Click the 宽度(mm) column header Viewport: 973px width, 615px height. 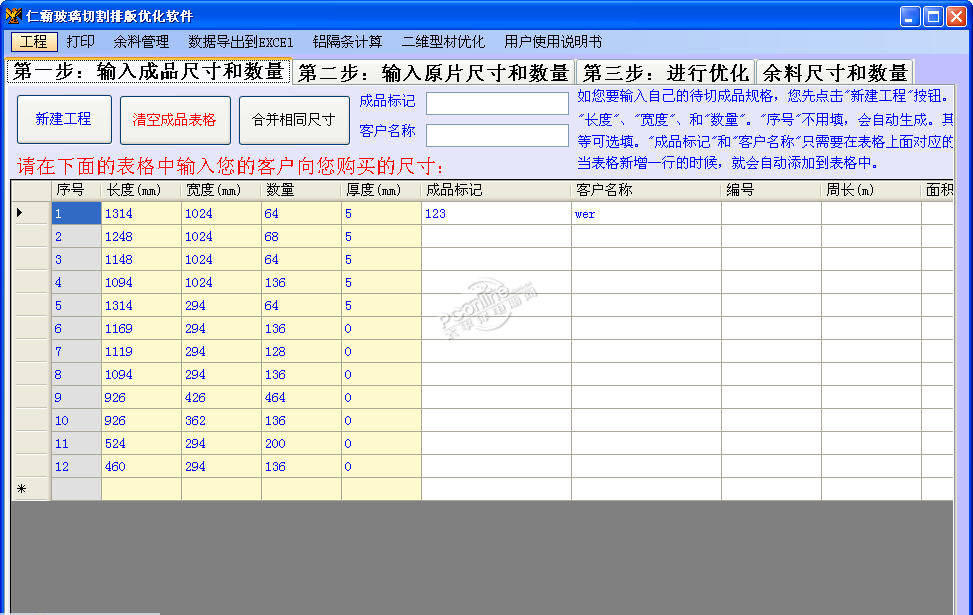click(221, 190)
